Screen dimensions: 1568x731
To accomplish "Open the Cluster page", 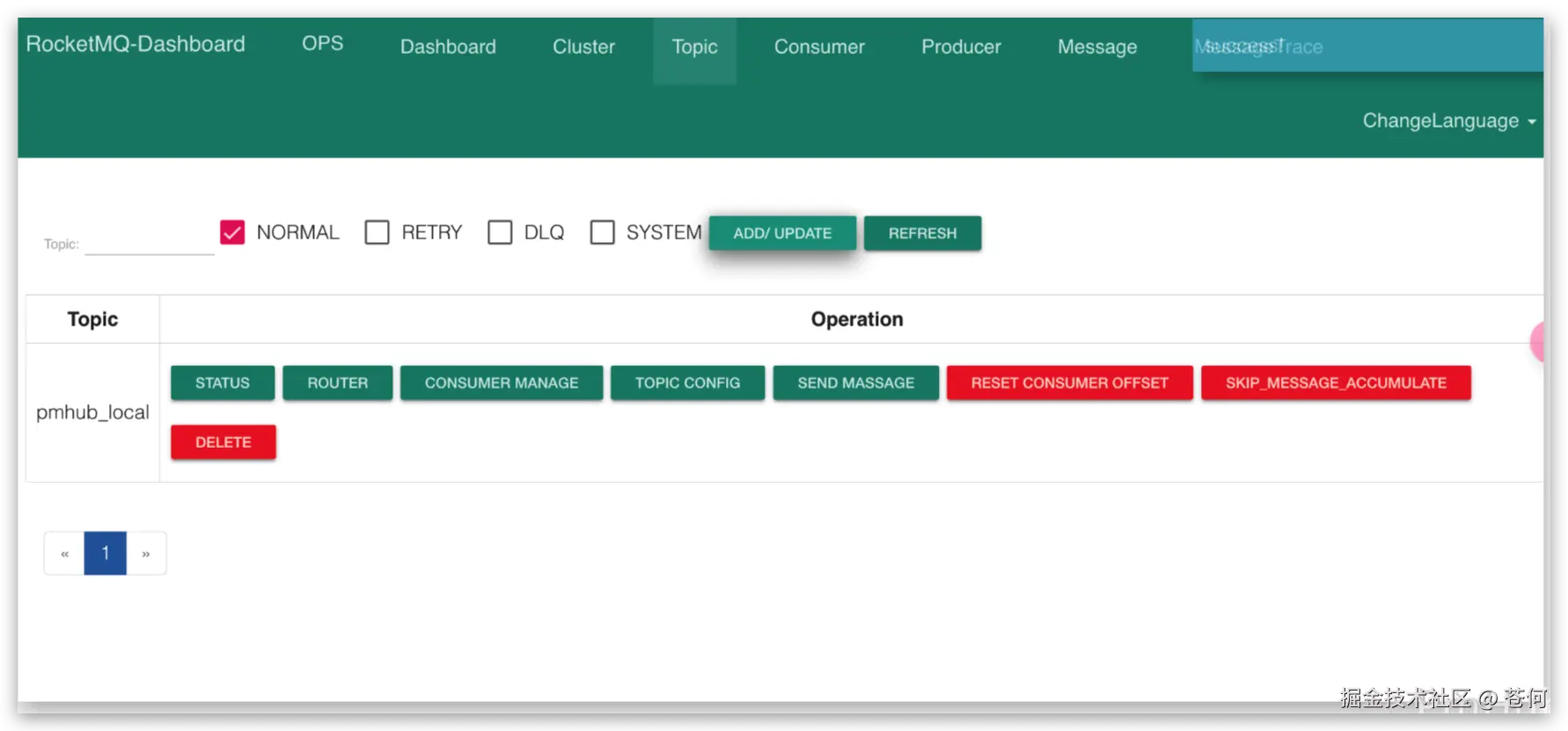I will [583, 47].
